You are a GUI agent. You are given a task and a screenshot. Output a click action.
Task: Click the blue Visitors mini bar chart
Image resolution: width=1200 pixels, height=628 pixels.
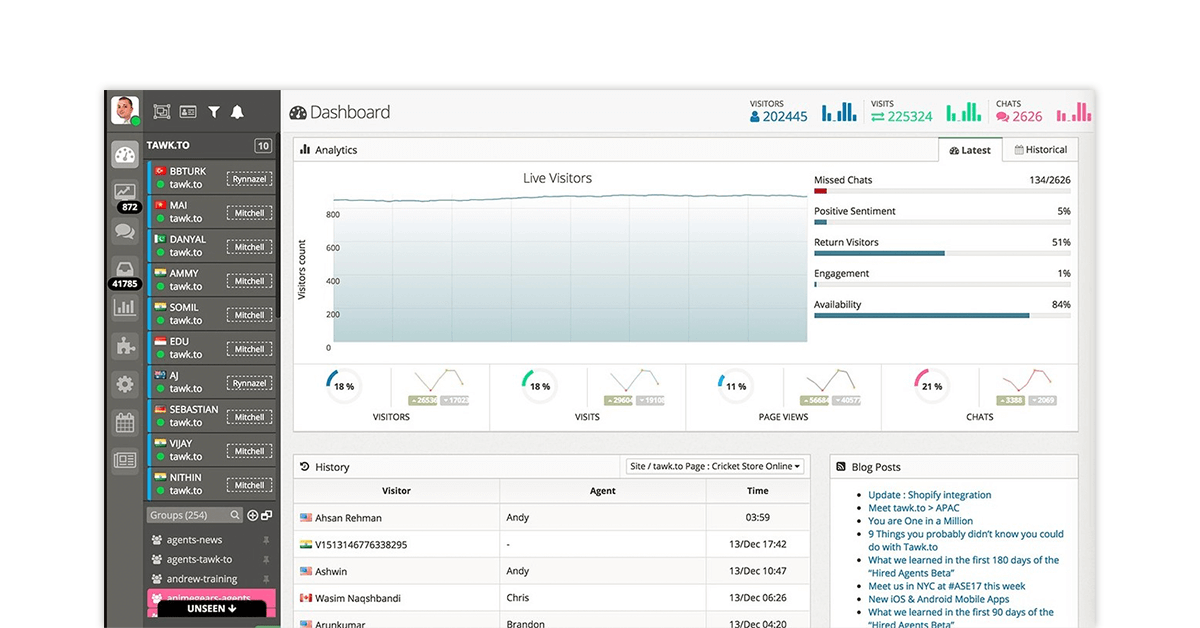click(838, 111)
